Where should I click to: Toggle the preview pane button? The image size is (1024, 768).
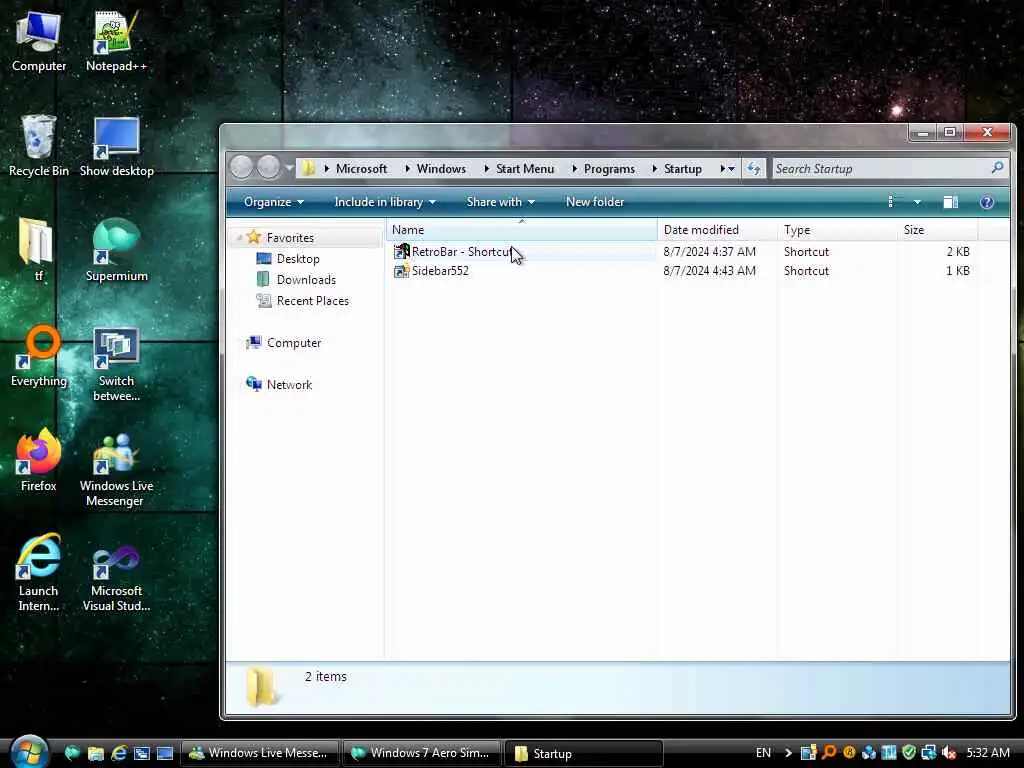pos(951,202)
